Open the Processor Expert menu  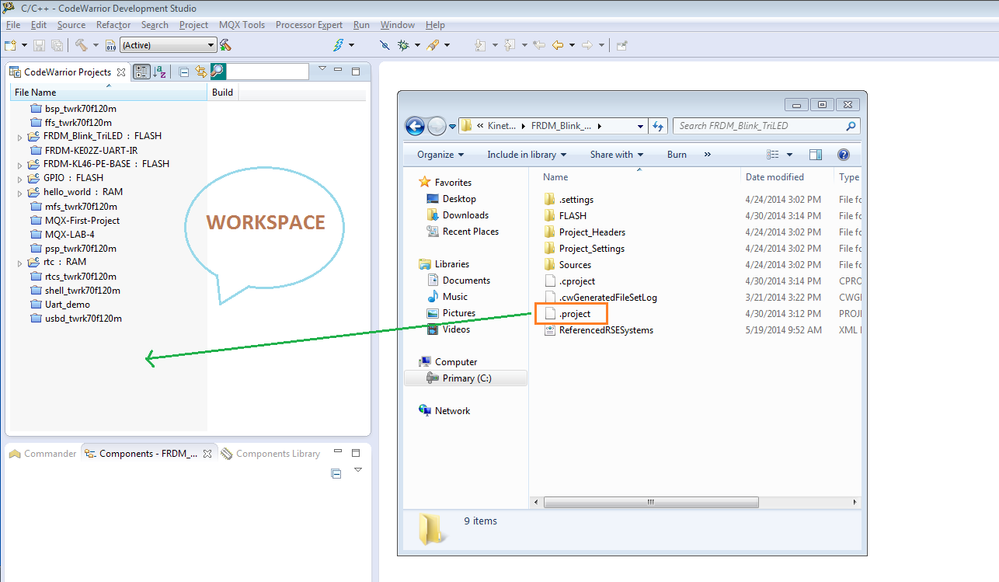pyautogui.click(x=309, y=25)
